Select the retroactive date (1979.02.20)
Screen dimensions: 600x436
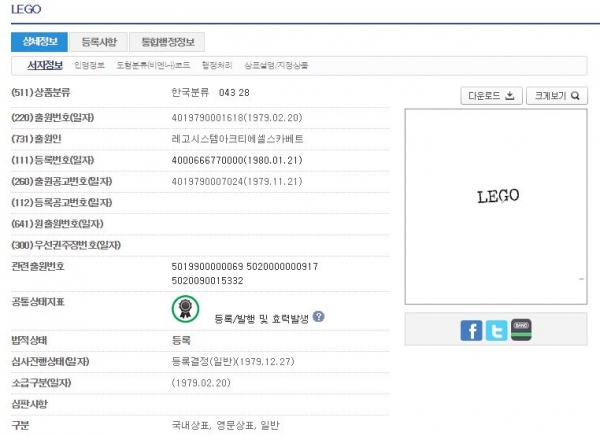coord(201,383)
